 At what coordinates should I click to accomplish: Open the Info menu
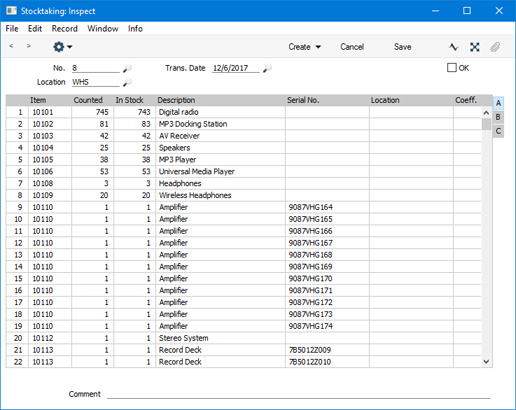[x=135, y=29]
